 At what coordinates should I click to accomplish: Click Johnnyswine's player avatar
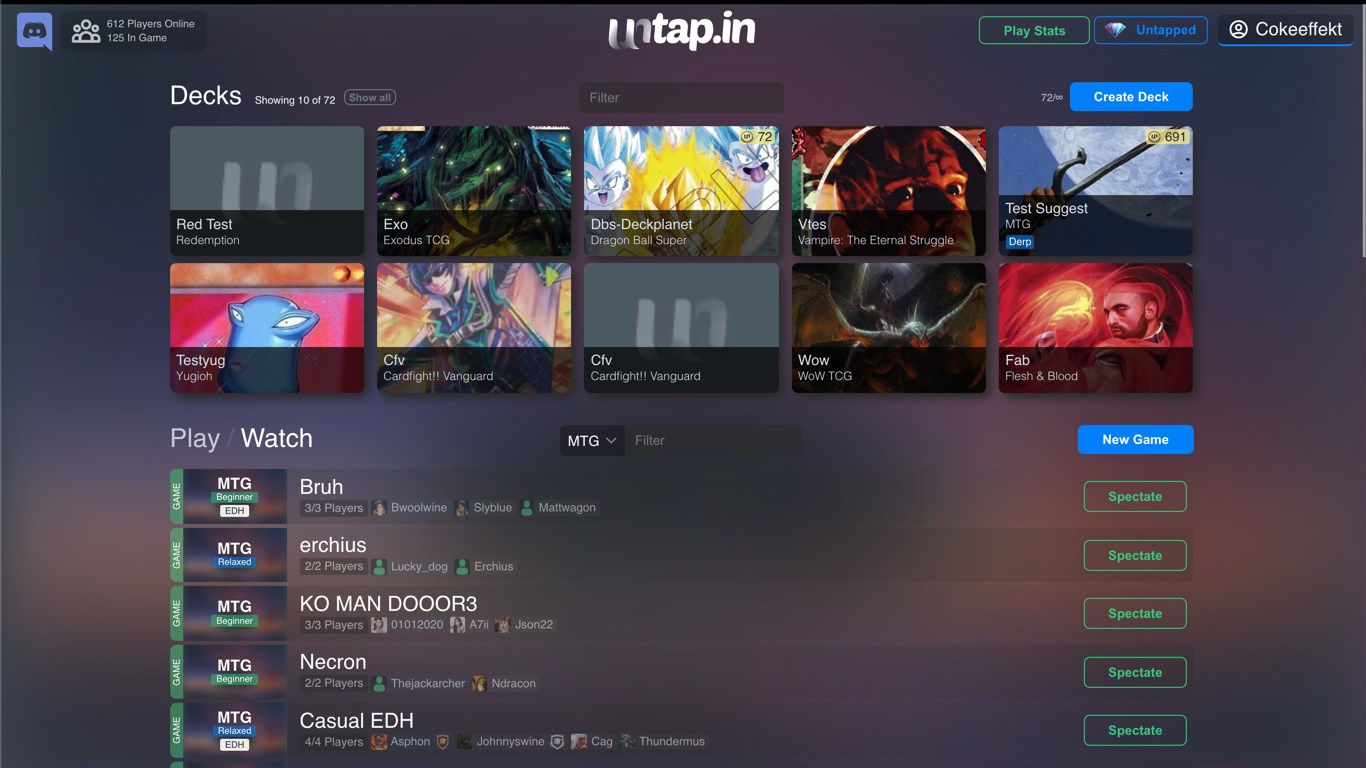click(464, 742)
